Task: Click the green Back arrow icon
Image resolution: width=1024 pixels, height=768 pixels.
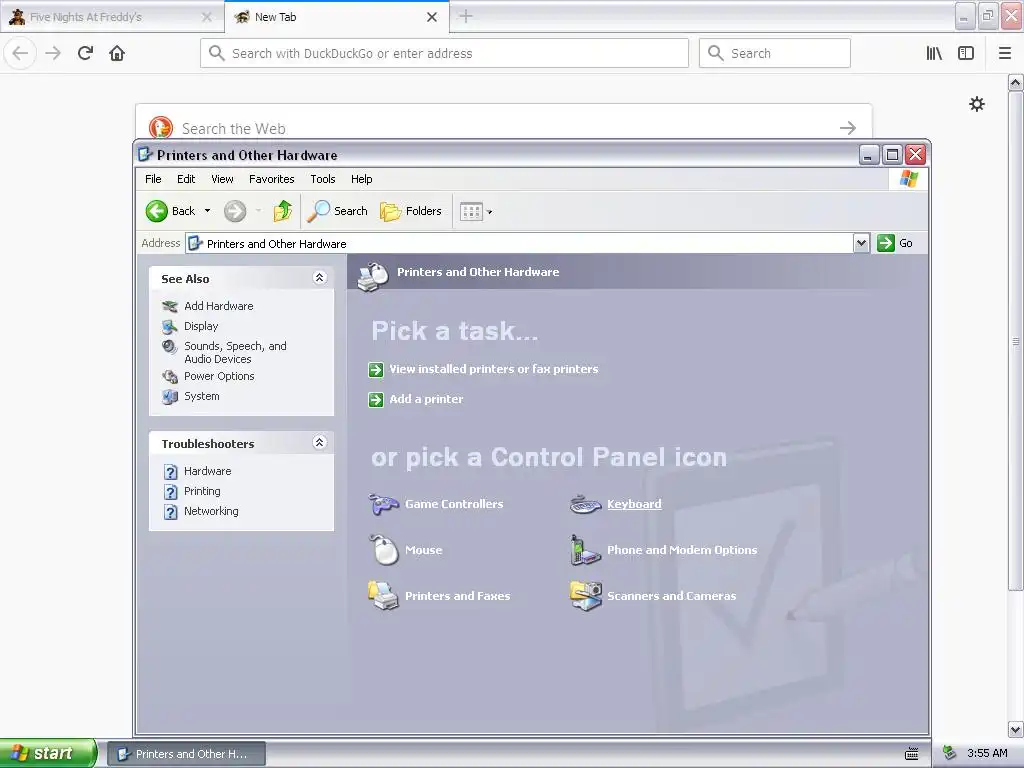Action: (x=157, y=211)
